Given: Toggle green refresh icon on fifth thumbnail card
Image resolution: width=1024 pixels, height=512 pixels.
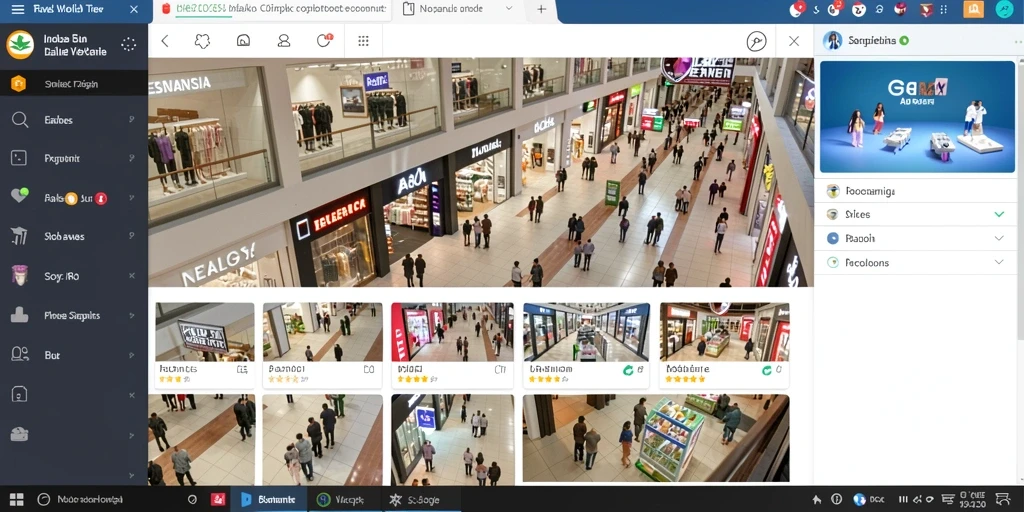Looking at the screenshot, I should [x=767, y=370].
